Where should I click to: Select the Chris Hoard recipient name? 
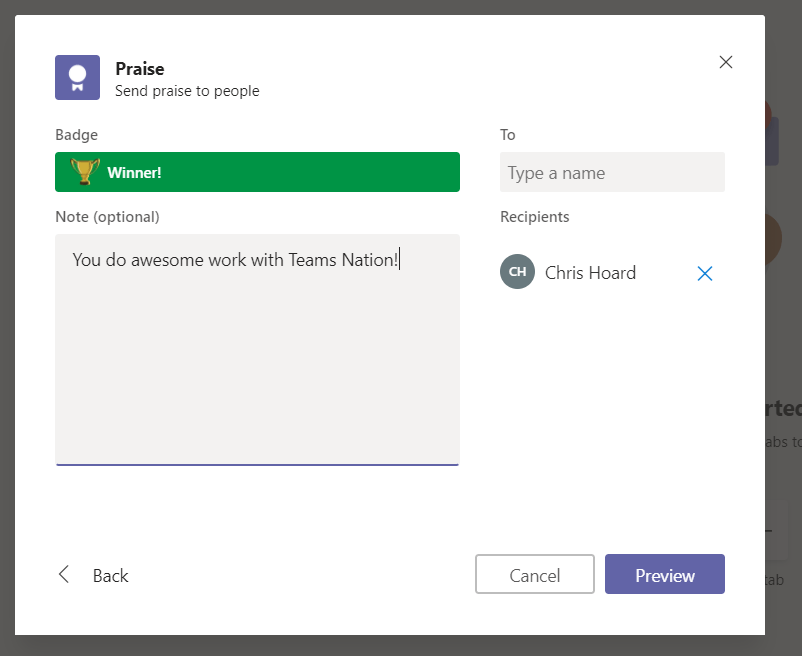pyautogui.click(x=590, y=273)
